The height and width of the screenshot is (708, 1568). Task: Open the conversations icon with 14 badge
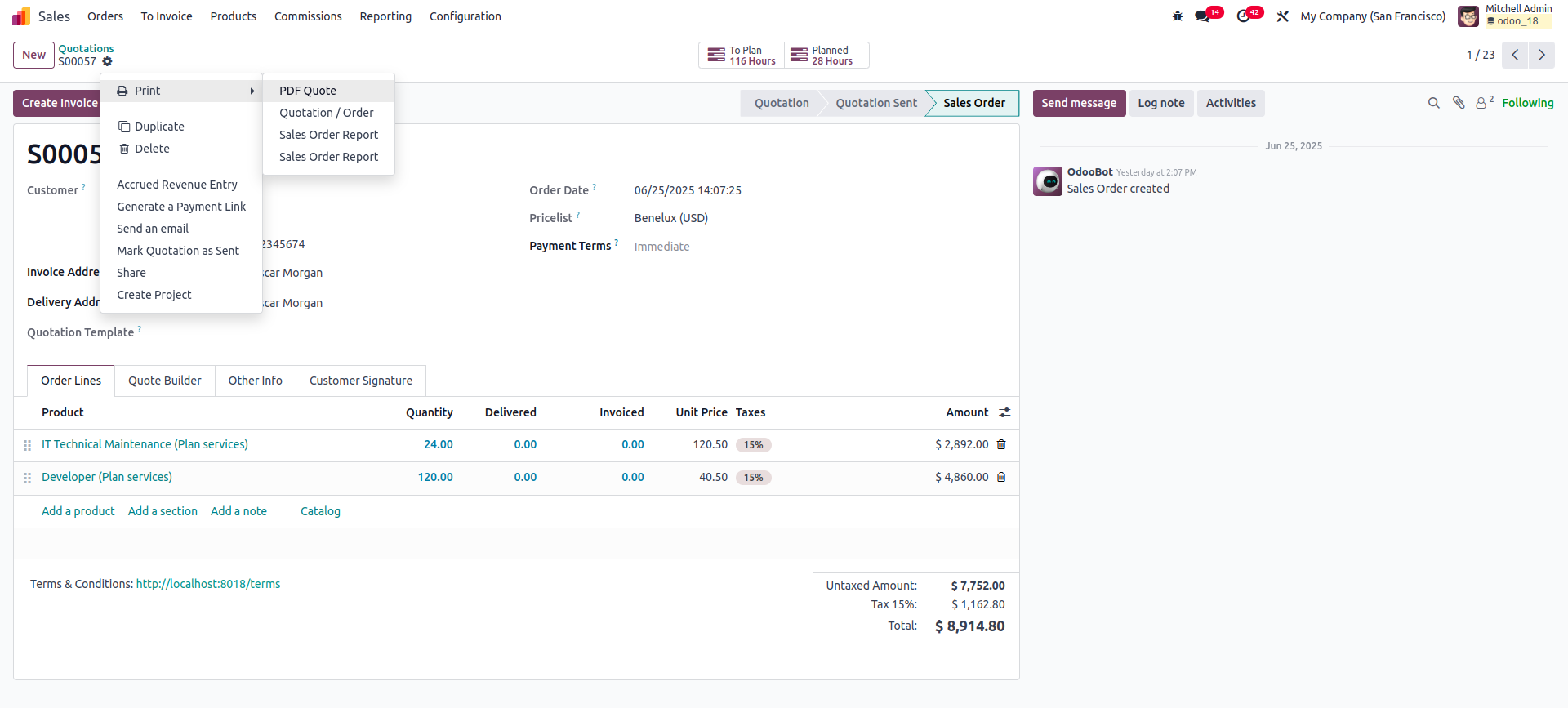click(x=1202, y=16)
